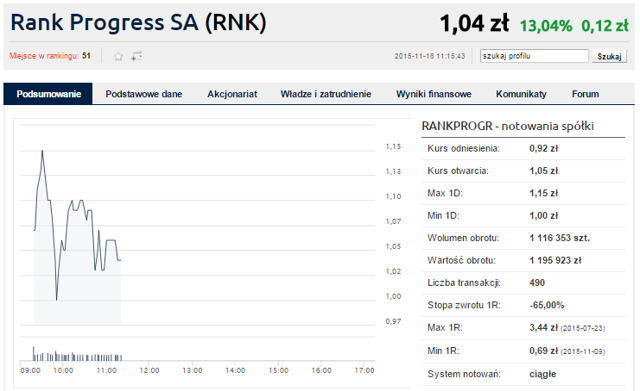Add company to favorites with star icon
The width and height of the screenshot is (640, 391).
(118, 56)
